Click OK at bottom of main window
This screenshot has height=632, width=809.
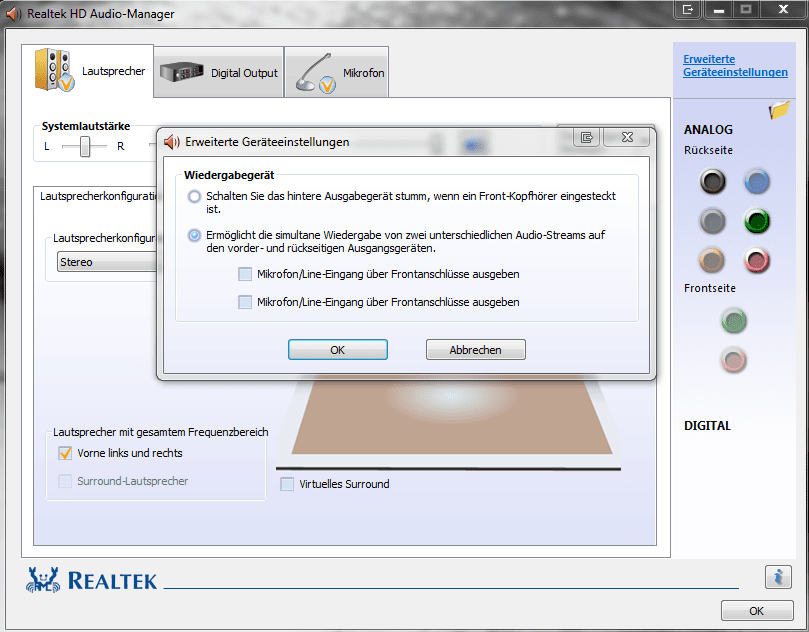(x=756, y=611)
